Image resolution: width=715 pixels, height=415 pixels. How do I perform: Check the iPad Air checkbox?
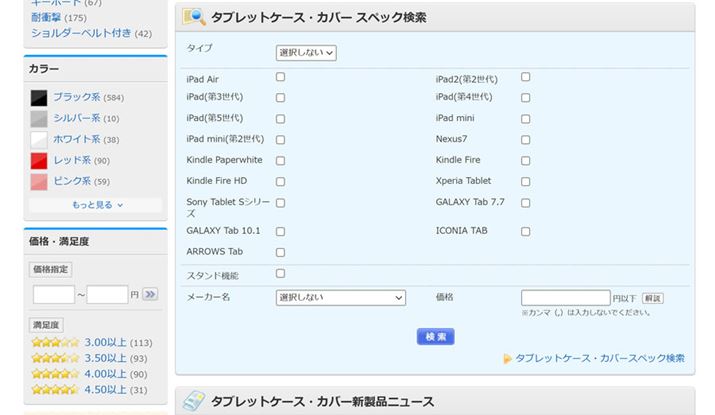click(280, 77)
